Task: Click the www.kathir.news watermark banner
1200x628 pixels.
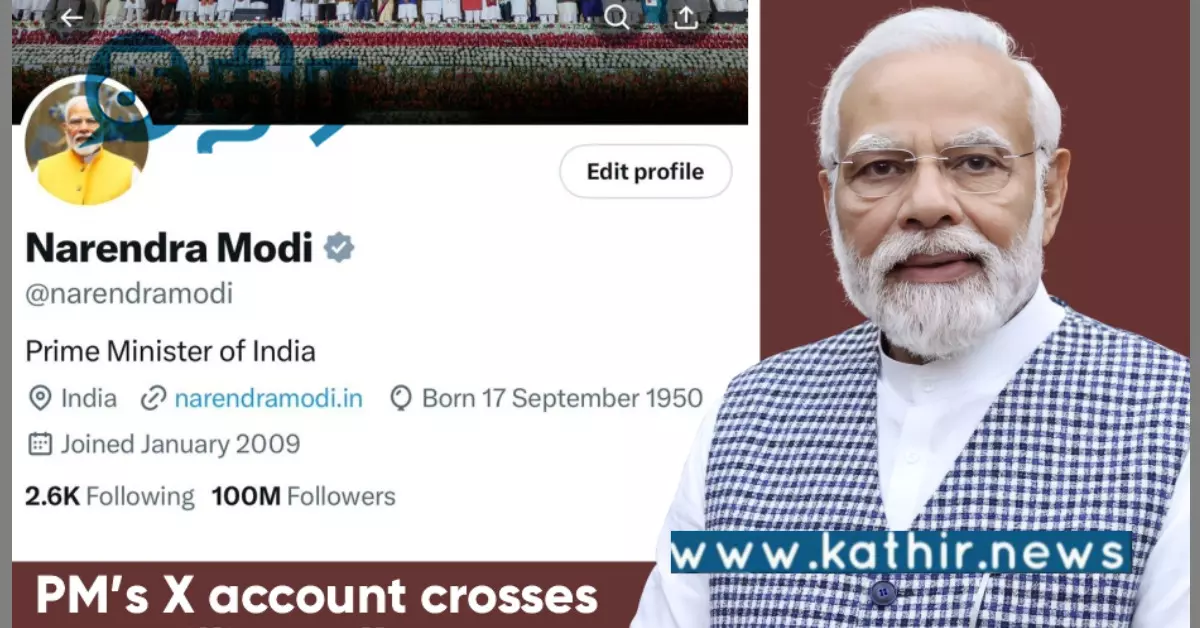Action: tap(901, 552)
